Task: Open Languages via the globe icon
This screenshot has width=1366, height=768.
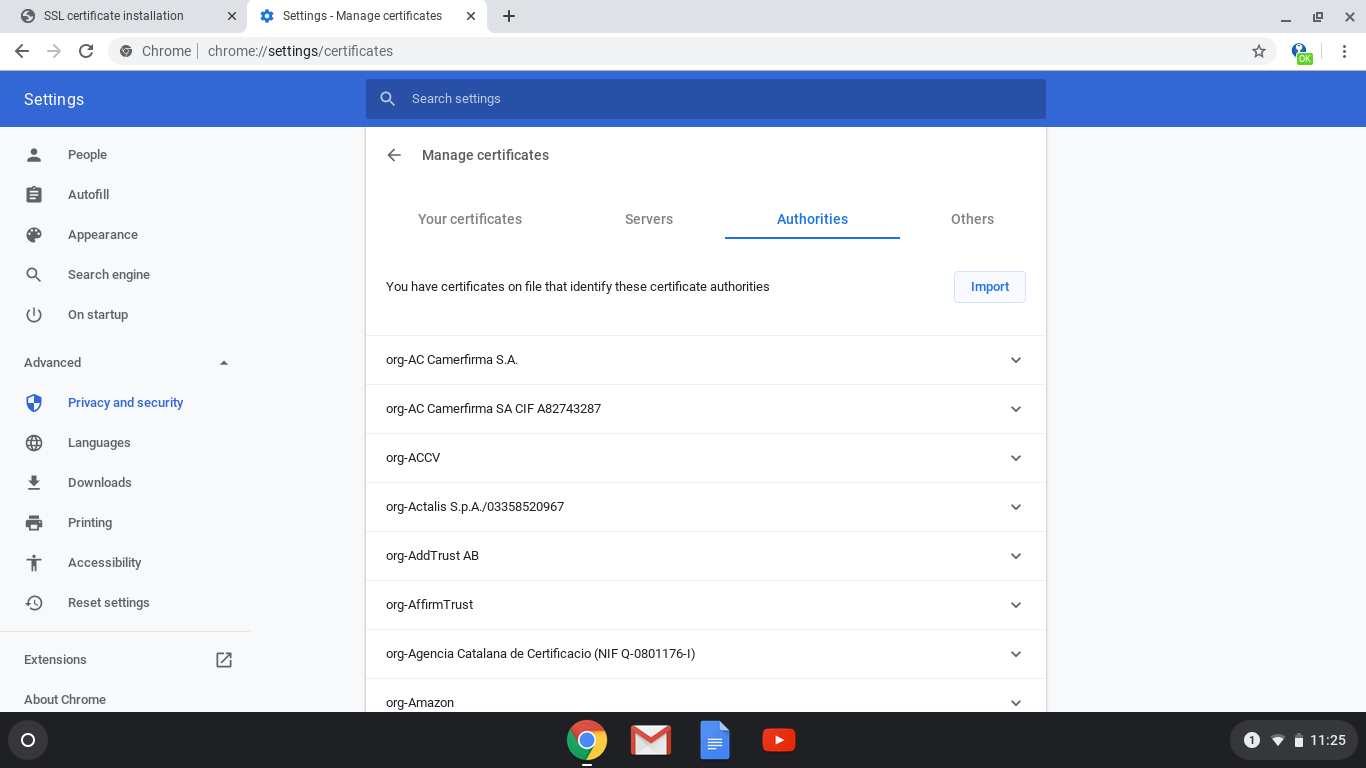Action: [x=33, y=442]
